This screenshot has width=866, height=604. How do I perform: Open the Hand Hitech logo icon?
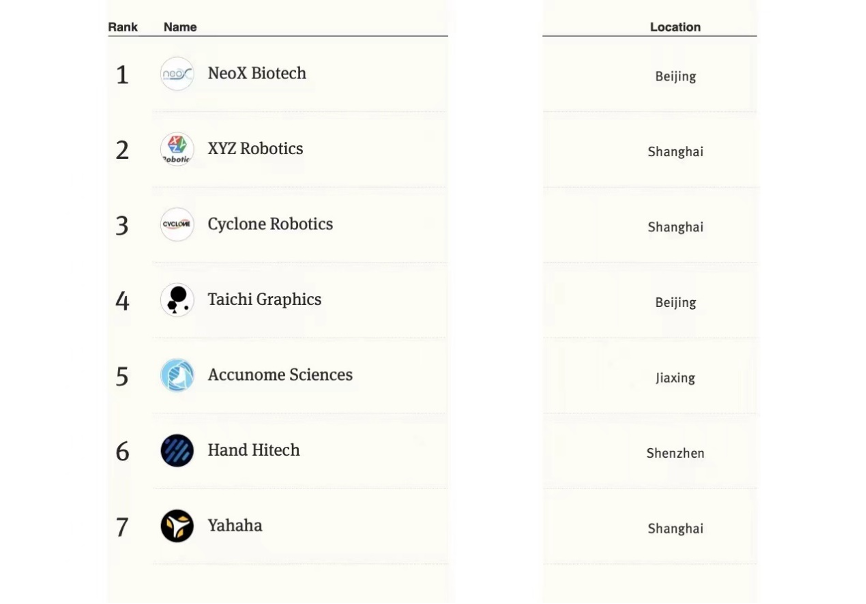pyautogui.click(x=177, y=451)
